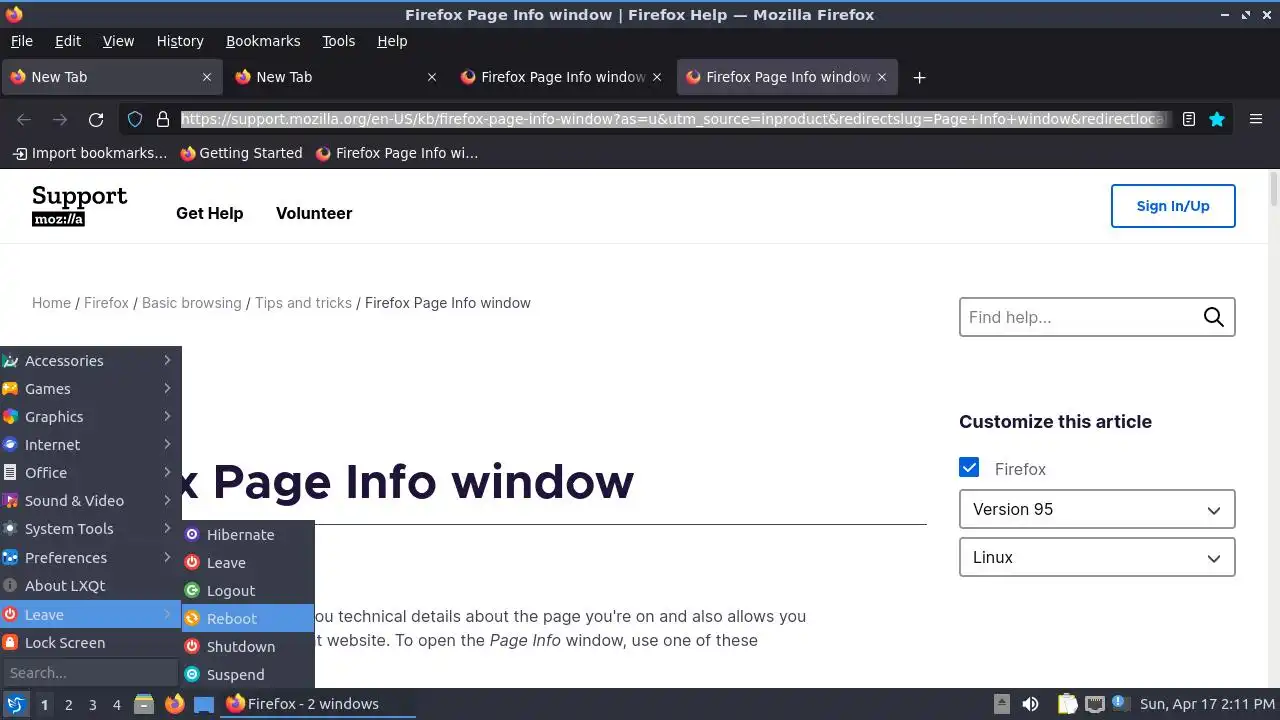Click the LXQt start menu button
The height and width of the screenshot is (720, 1280).
pos(15,704)
